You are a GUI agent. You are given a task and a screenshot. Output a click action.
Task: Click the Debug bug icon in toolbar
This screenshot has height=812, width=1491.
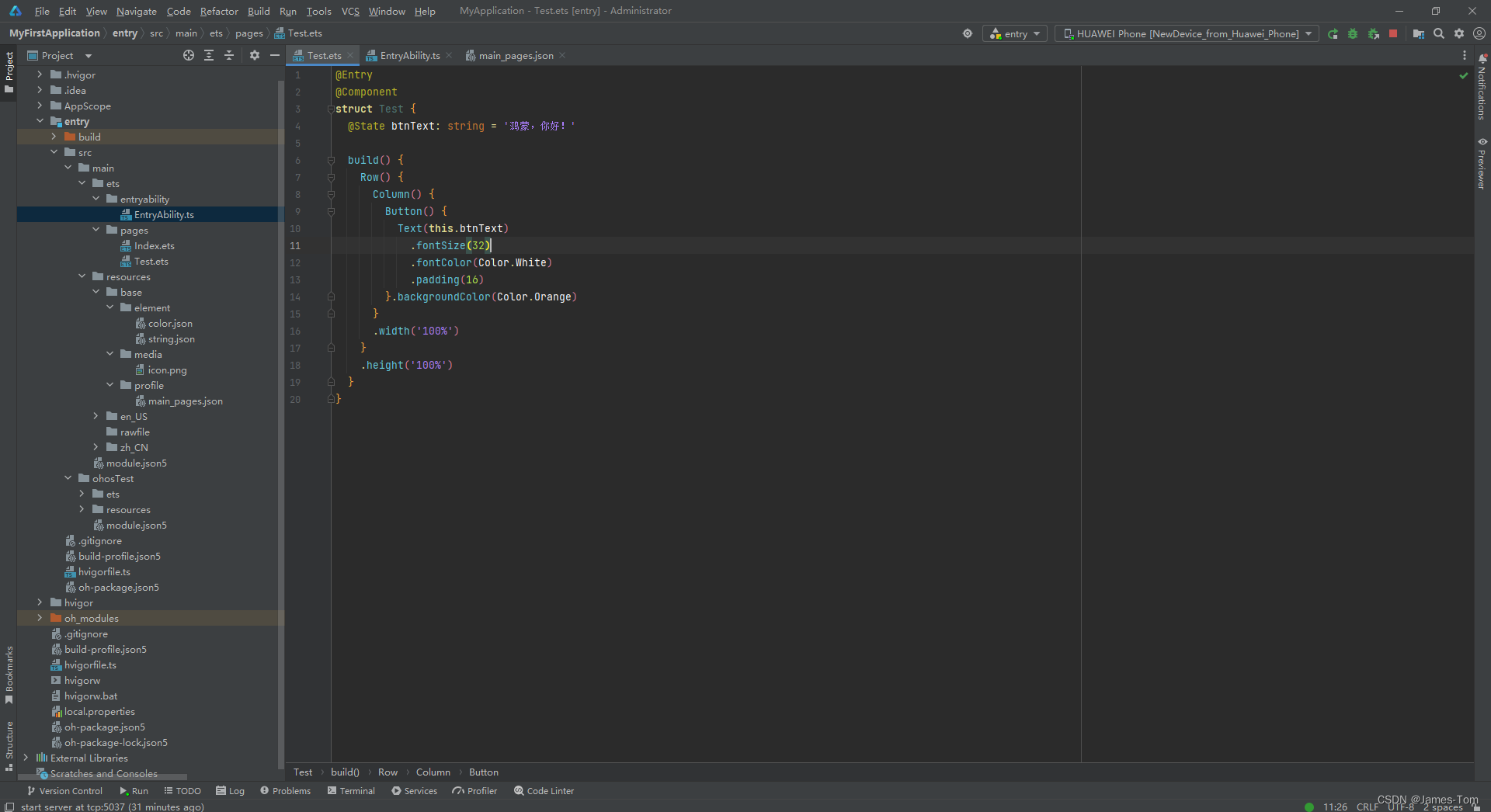tap(1353, 33)
